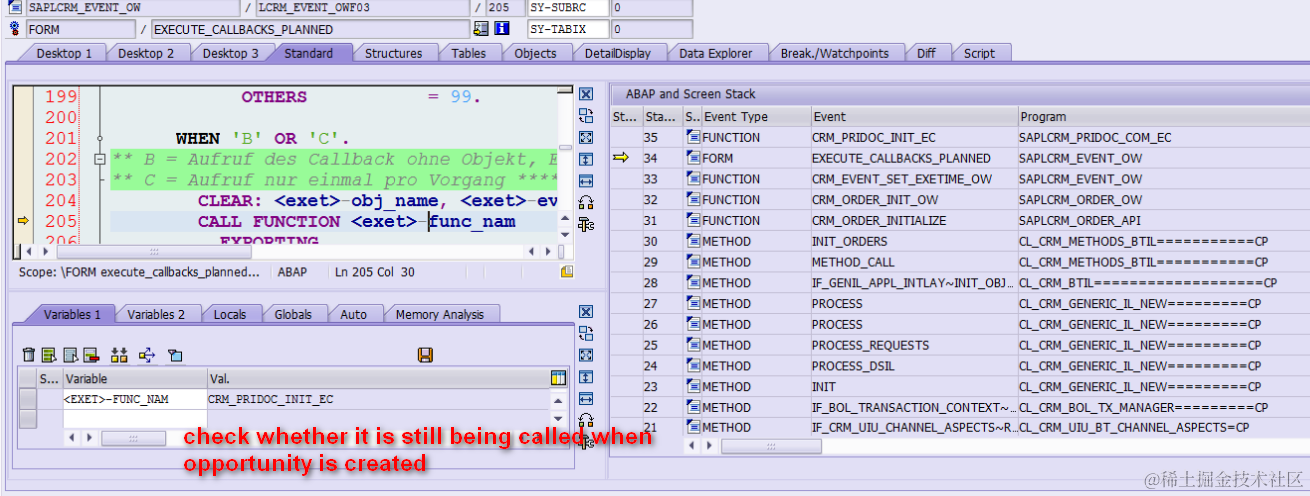Maximize variables tool horizontally
Viewport: 1310px width, 496px height.
coord(586,399)
